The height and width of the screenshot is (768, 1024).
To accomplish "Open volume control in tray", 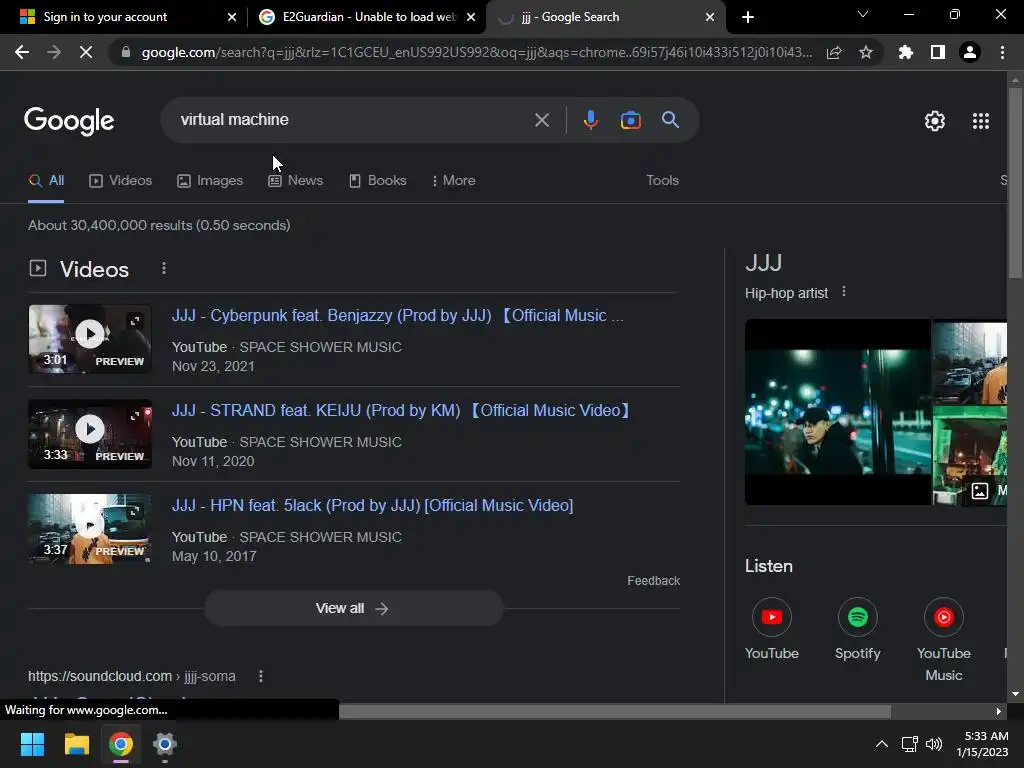I will coord(934,744).
